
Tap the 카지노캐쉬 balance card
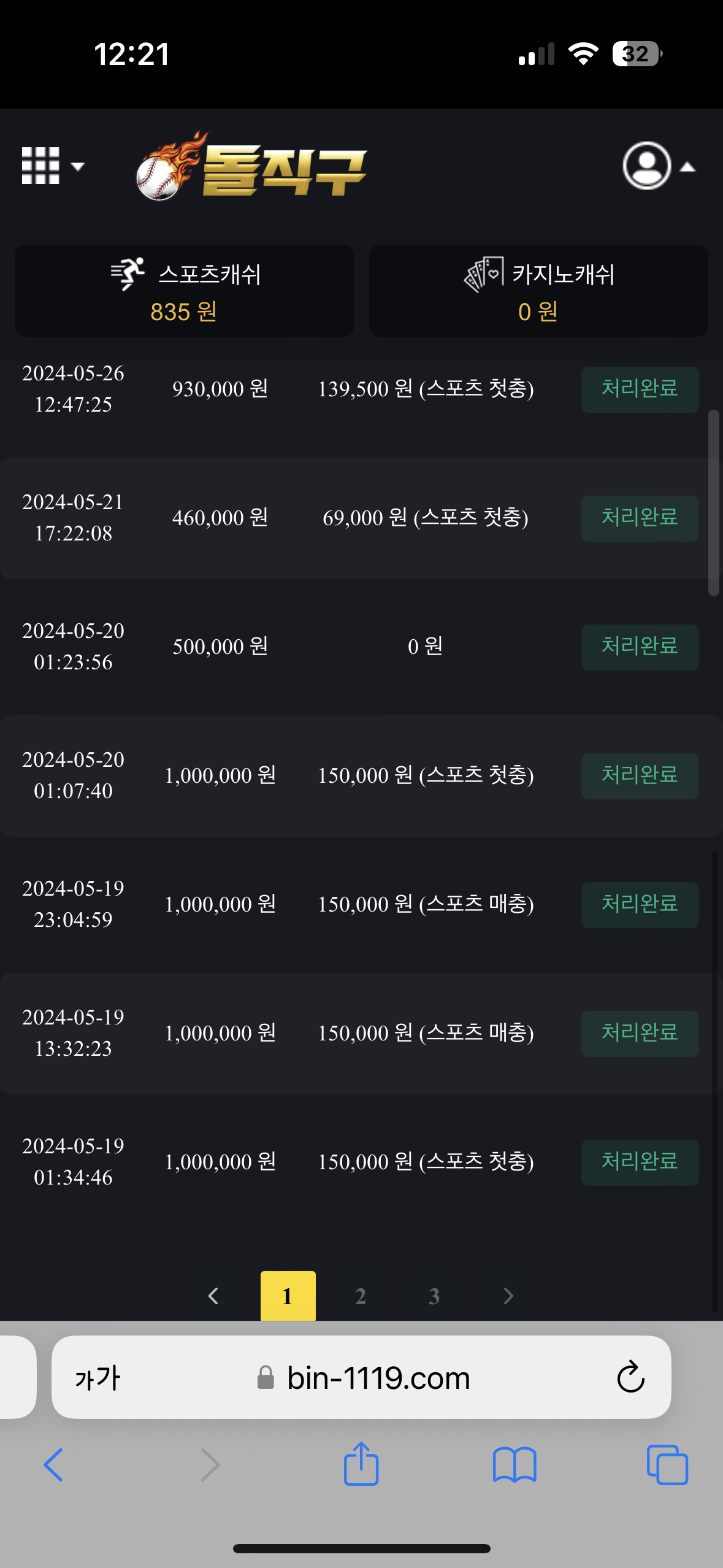[x=538, y=291]
